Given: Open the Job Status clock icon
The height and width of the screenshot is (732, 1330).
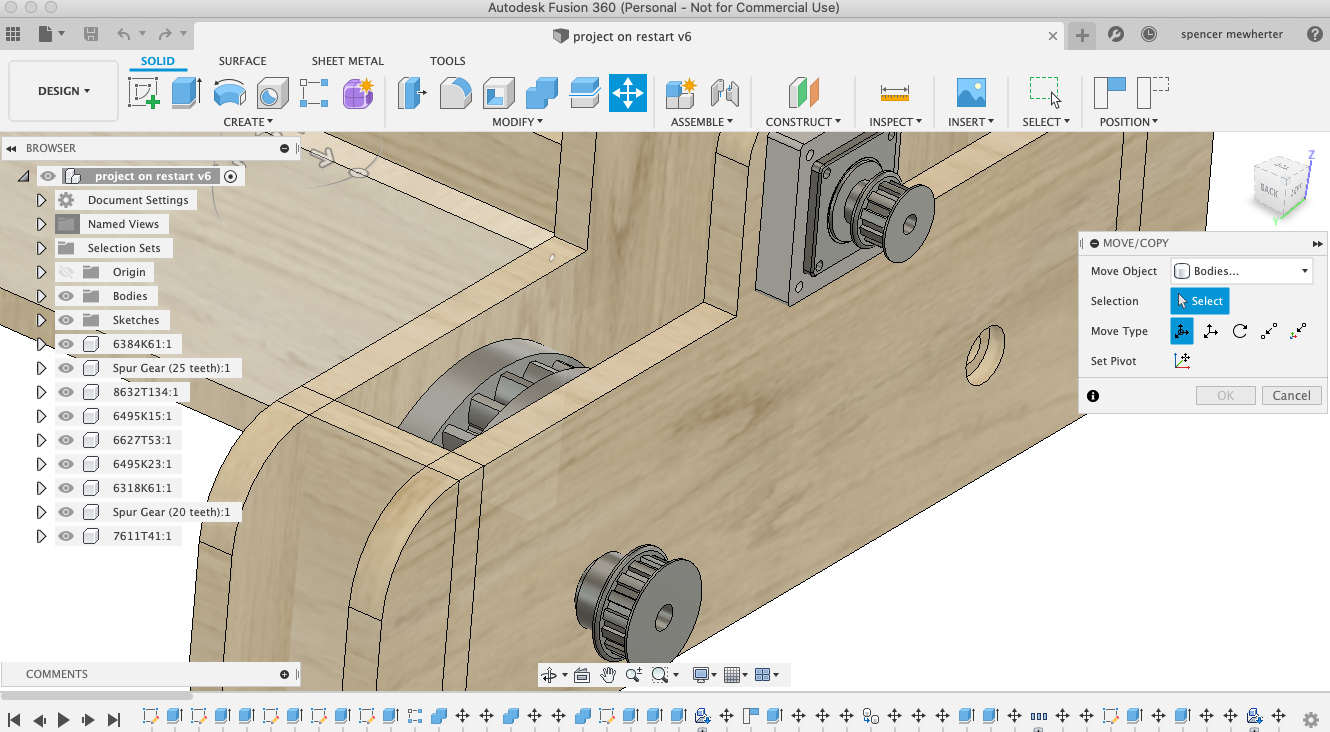Looking at the screenshot, I should click(x=1149, y=34).
